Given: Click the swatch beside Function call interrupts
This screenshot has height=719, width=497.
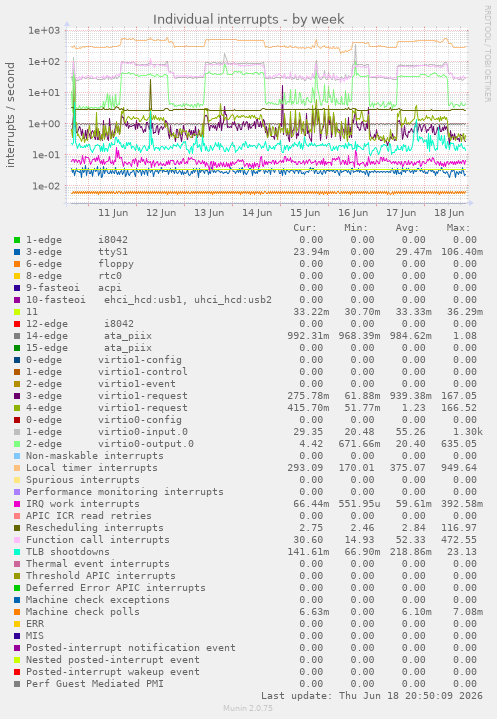Looking at the screenshot, I should (x=17, y=540).
